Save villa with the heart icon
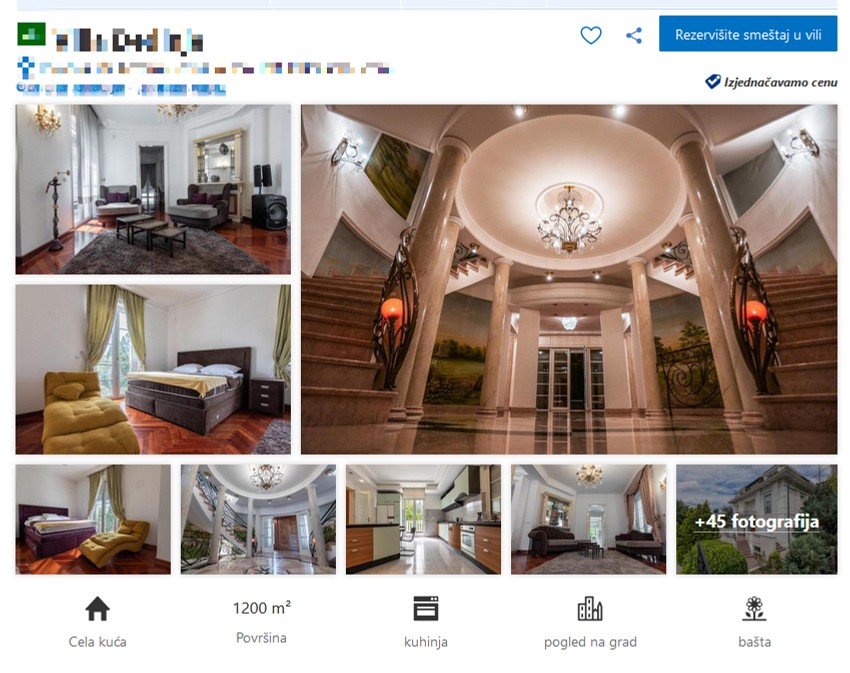 coord(590,36)
